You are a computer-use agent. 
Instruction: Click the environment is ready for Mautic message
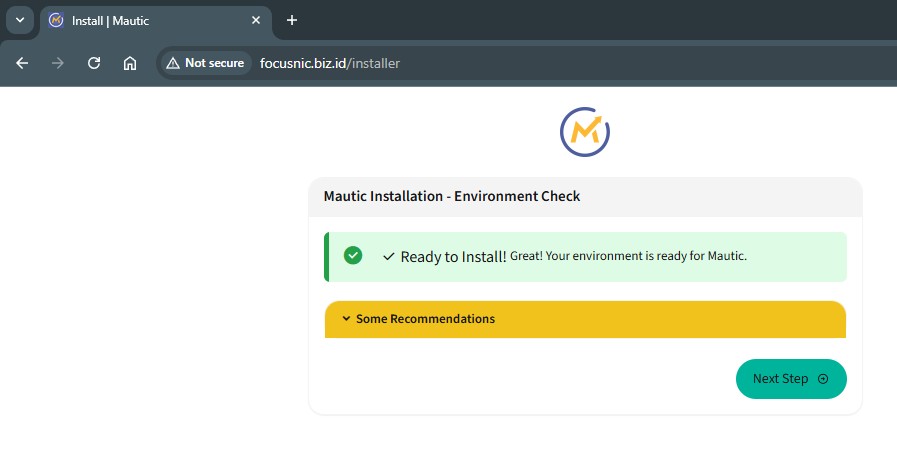pyautogui.click(x=628, y=256)
